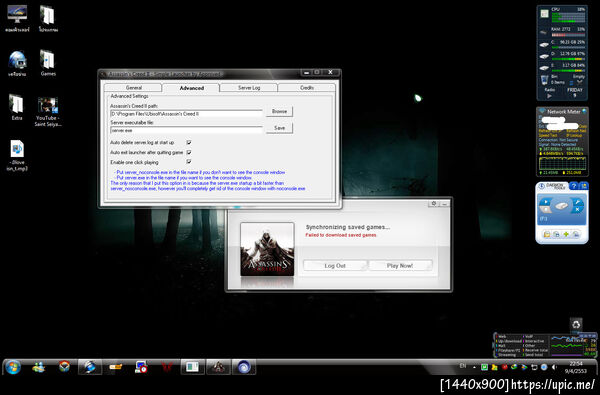
Task: Click the Assassin's Creed II cover thumbnail
Action: (267, 249)
